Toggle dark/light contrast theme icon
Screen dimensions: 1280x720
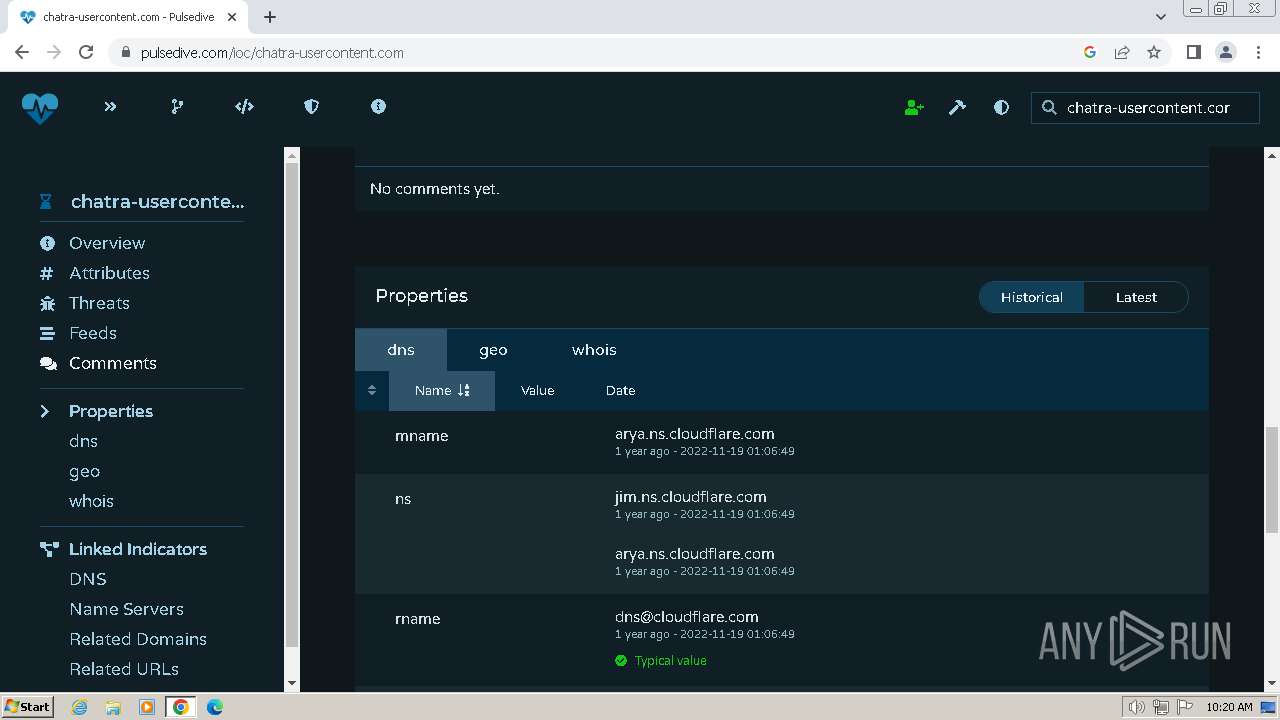click(x=1001, y=107)
